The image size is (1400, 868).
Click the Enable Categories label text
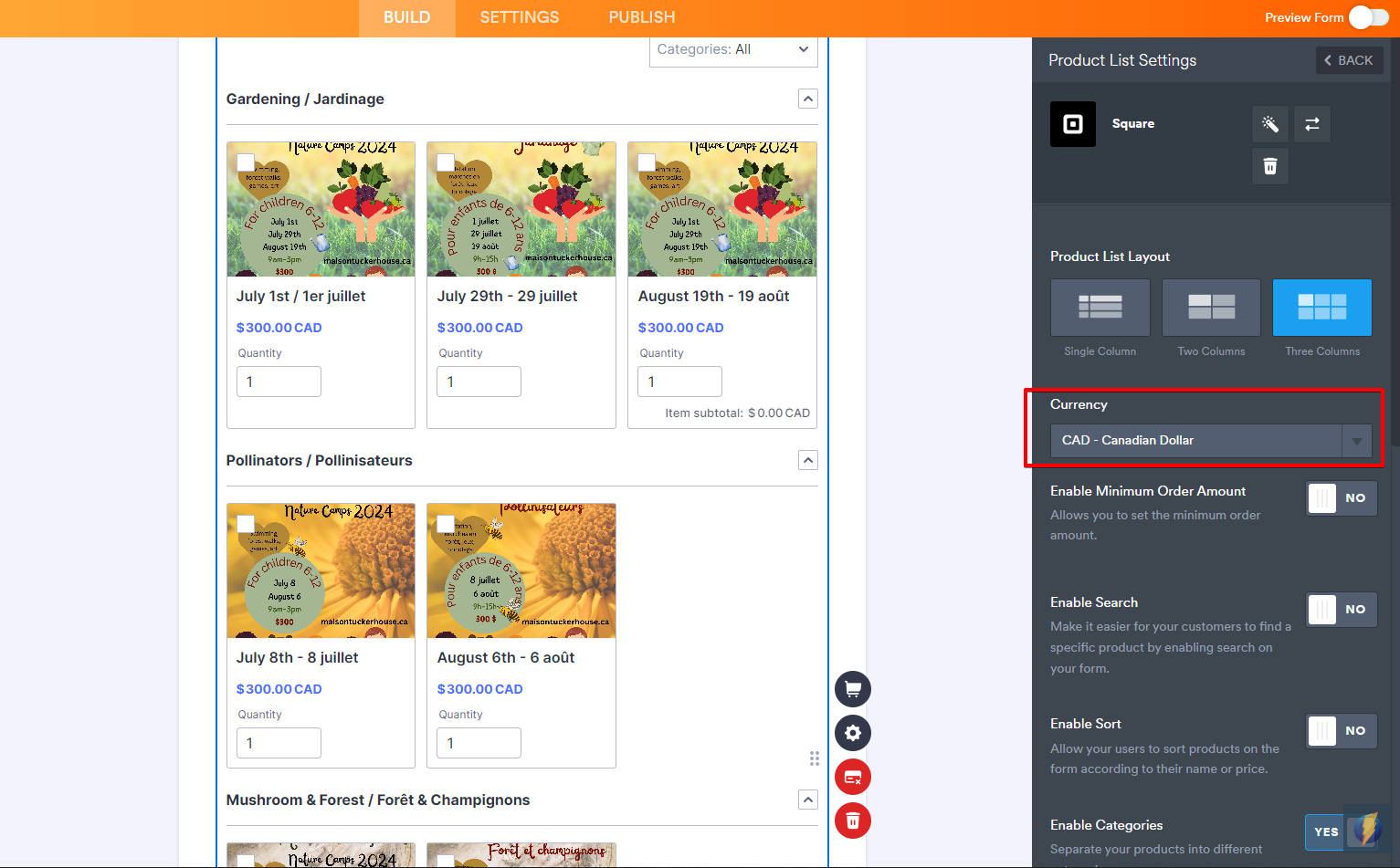(1106, 825)
